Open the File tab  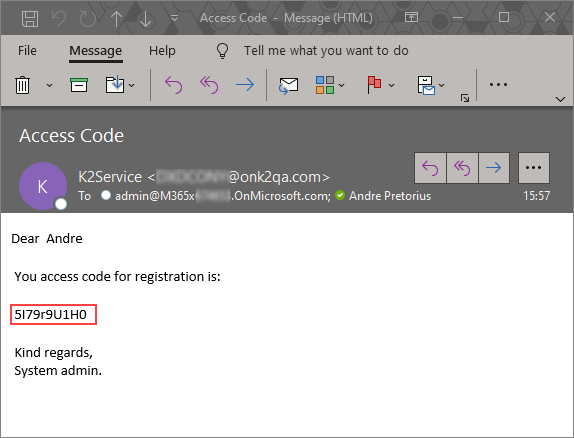coord(27,51)
